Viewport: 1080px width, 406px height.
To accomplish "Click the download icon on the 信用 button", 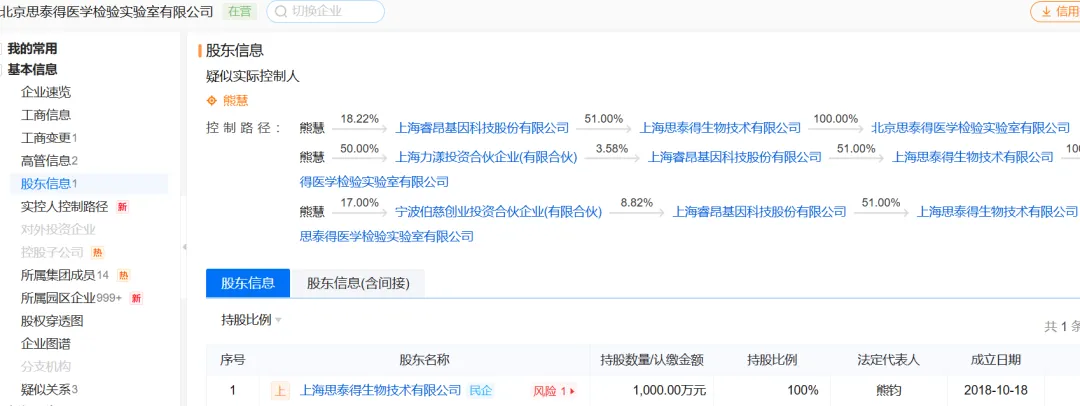I will click(1046, 11).
